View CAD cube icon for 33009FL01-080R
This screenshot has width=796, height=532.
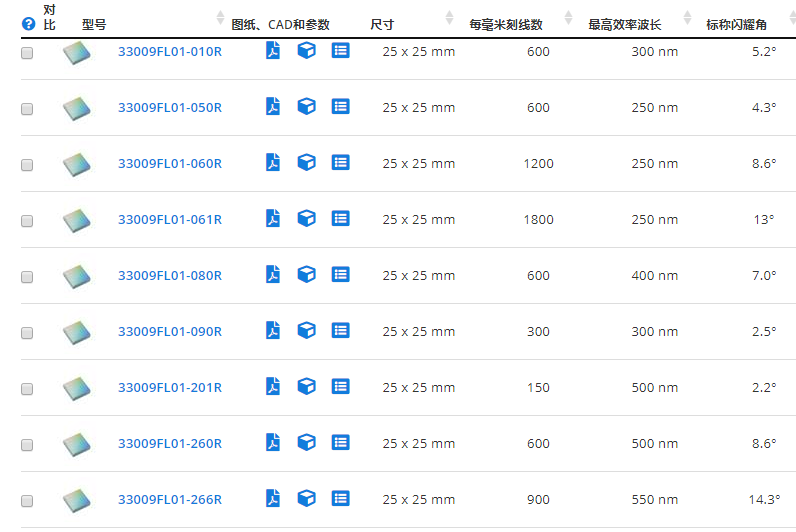306,275
